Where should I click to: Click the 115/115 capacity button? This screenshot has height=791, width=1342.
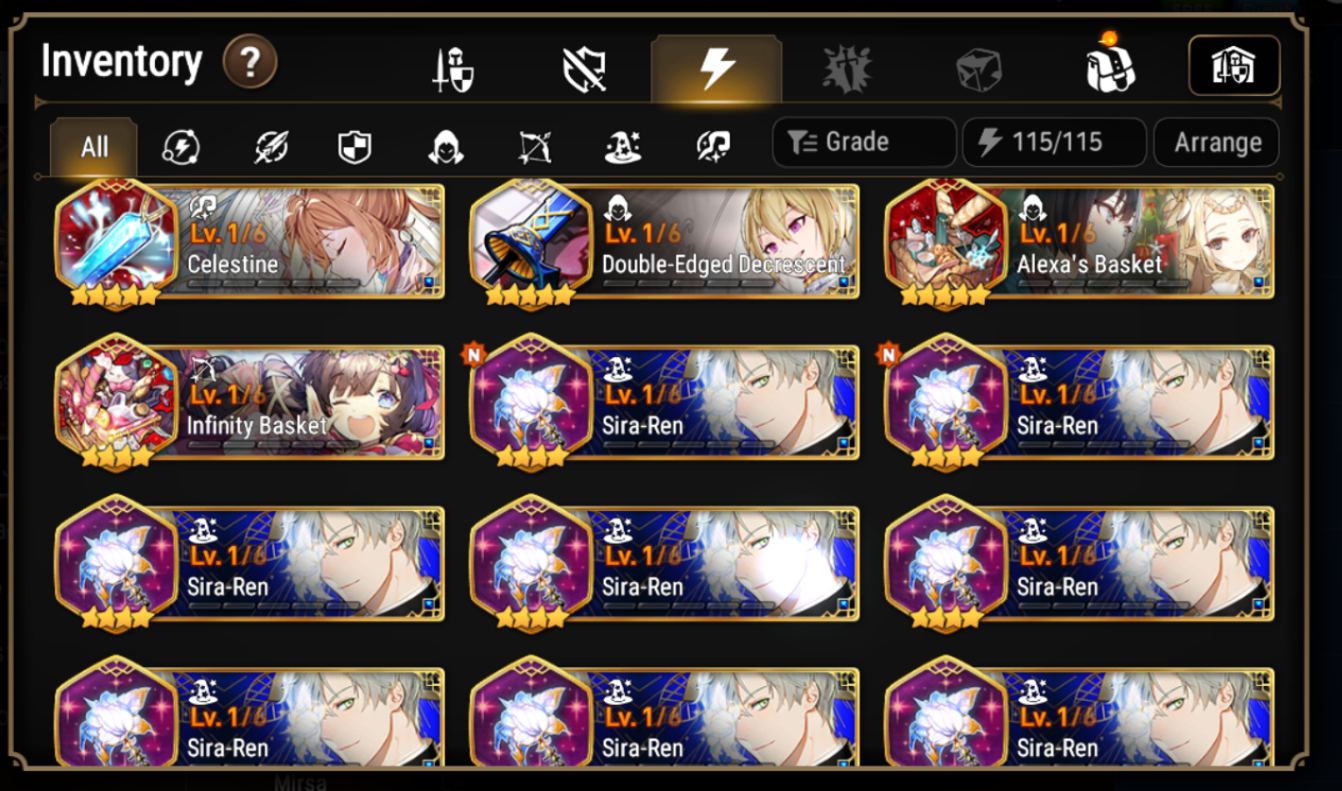point(1054,142)
